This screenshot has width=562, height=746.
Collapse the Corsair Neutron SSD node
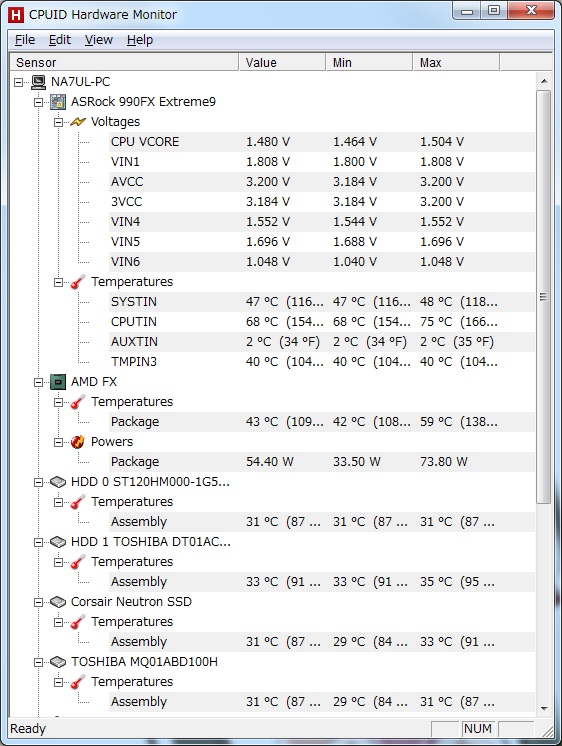tap(39, 602)
